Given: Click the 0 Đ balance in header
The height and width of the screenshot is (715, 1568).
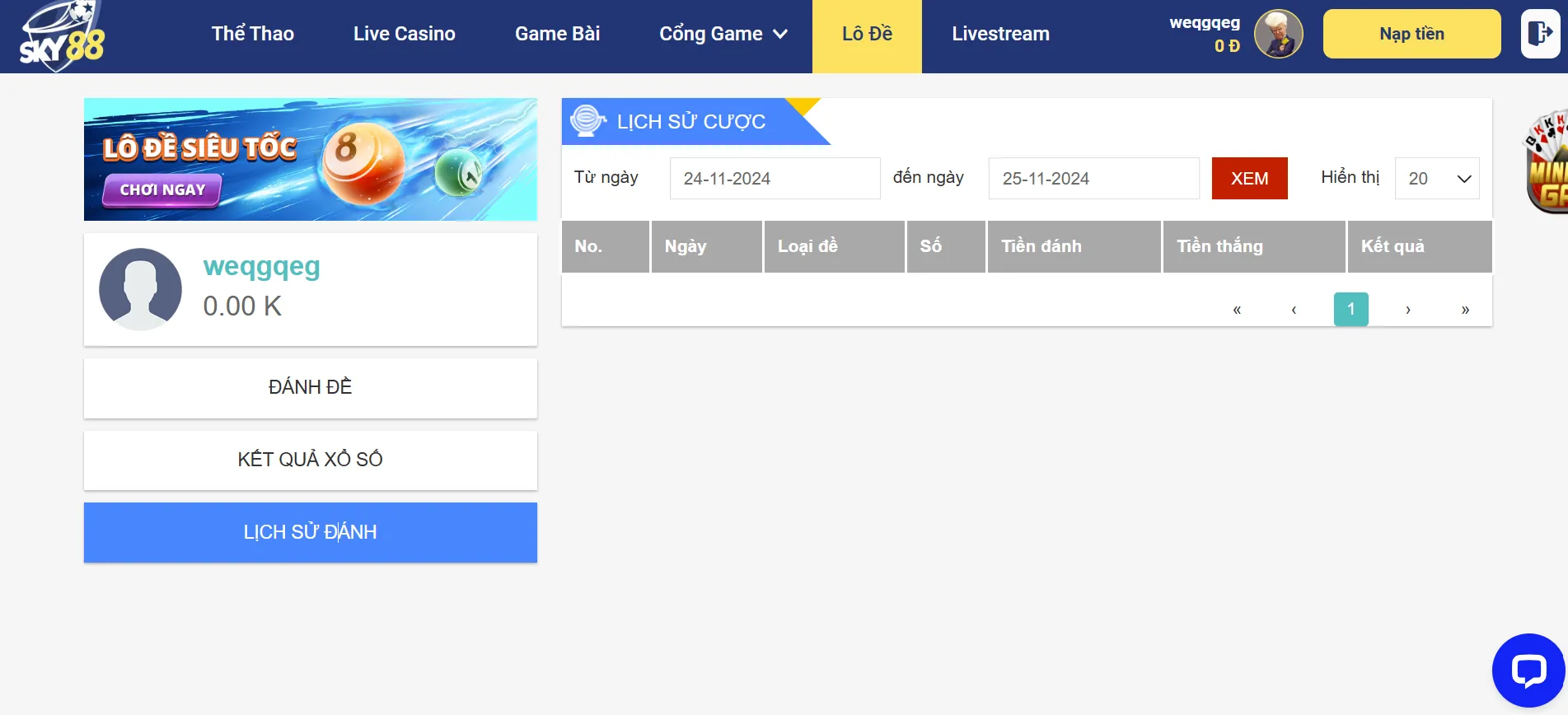Looking at the screenshot, I should 1227,46.
